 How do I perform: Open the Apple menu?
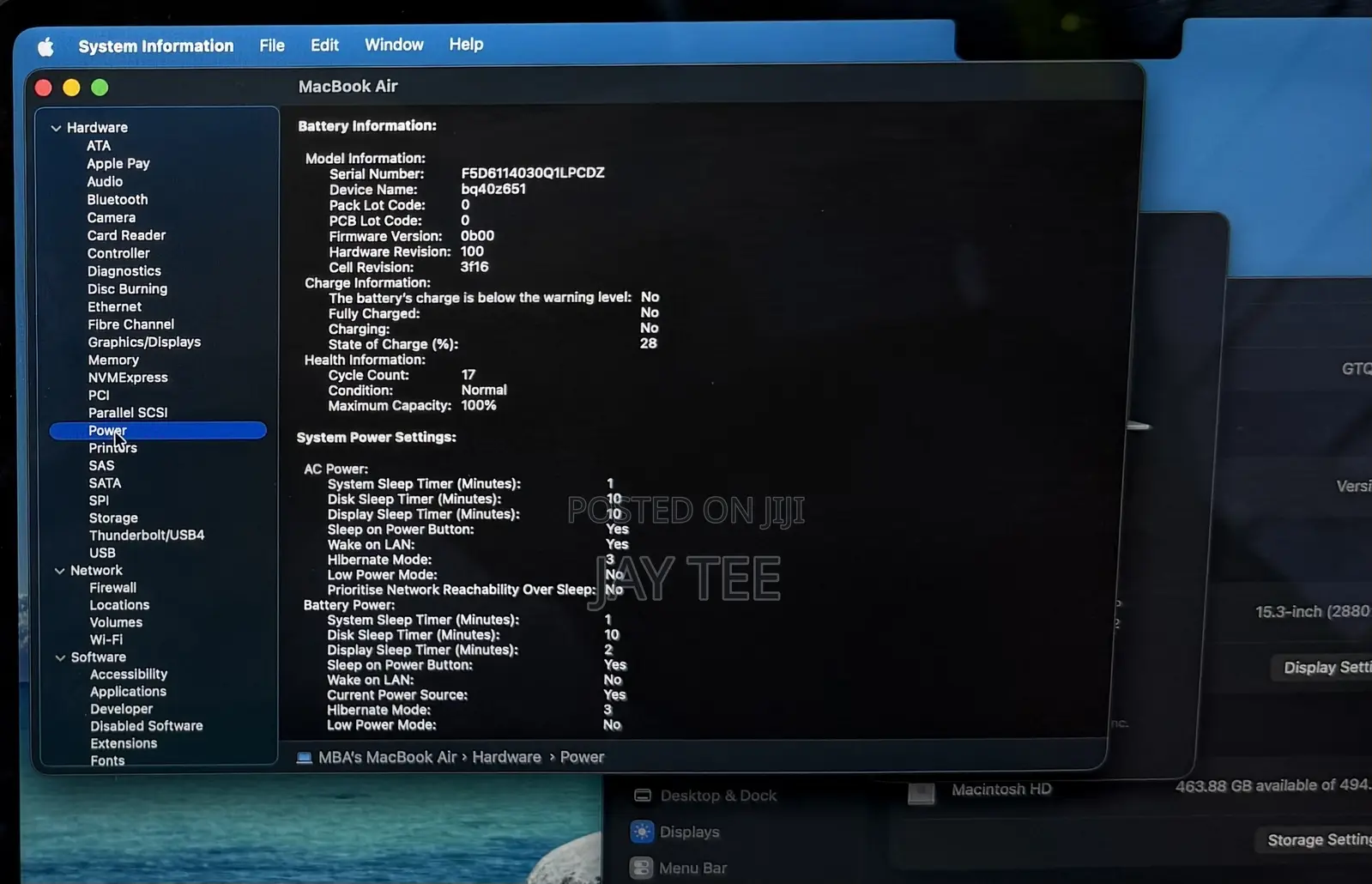(x=45, y=46)
